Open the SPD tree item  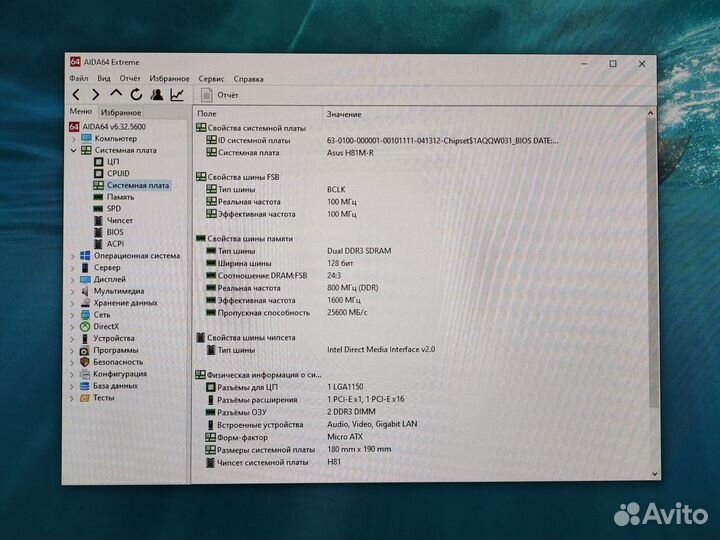click(x=114, y=208)
